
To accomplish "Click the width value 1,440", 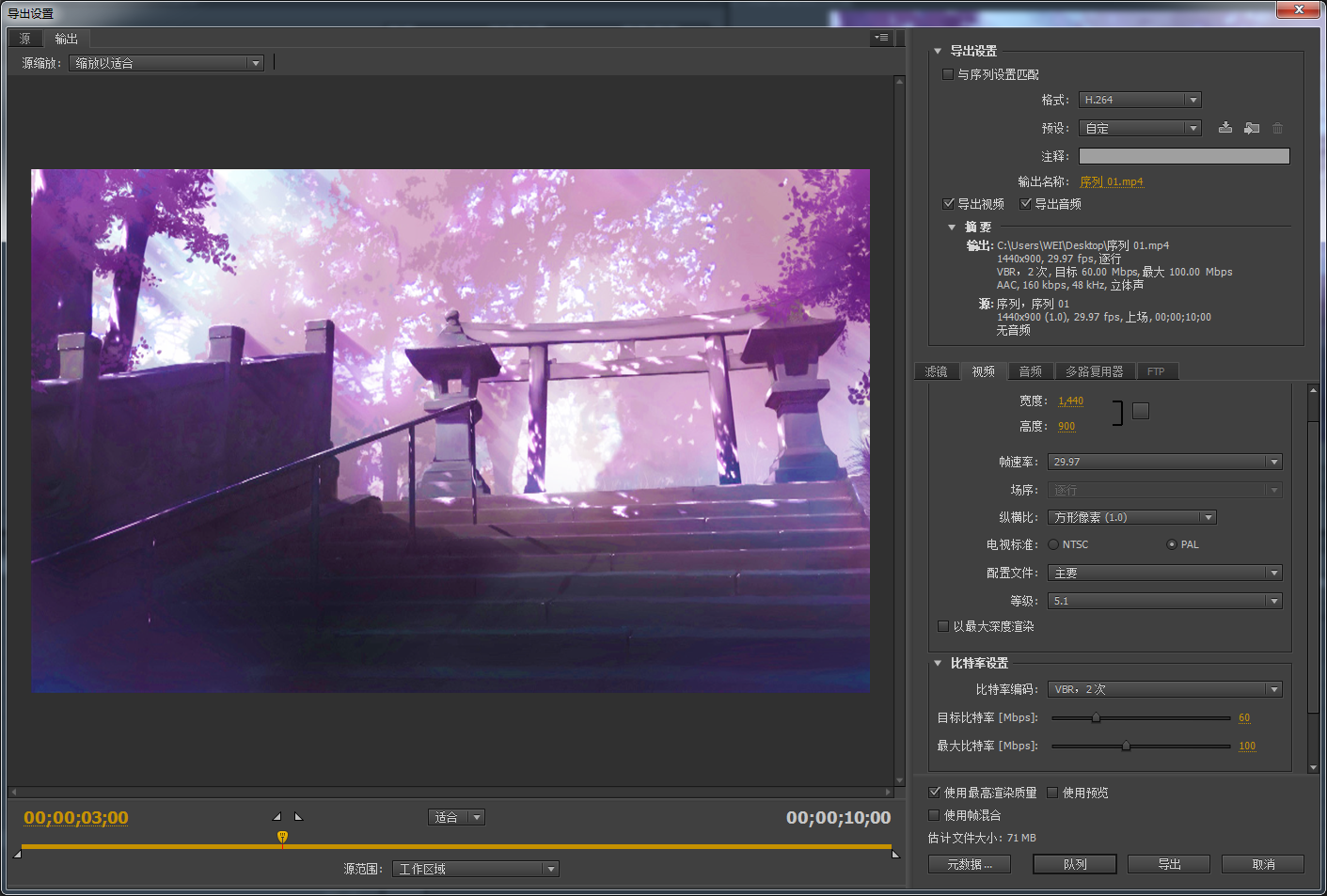I will click(x=1070, y=401).
